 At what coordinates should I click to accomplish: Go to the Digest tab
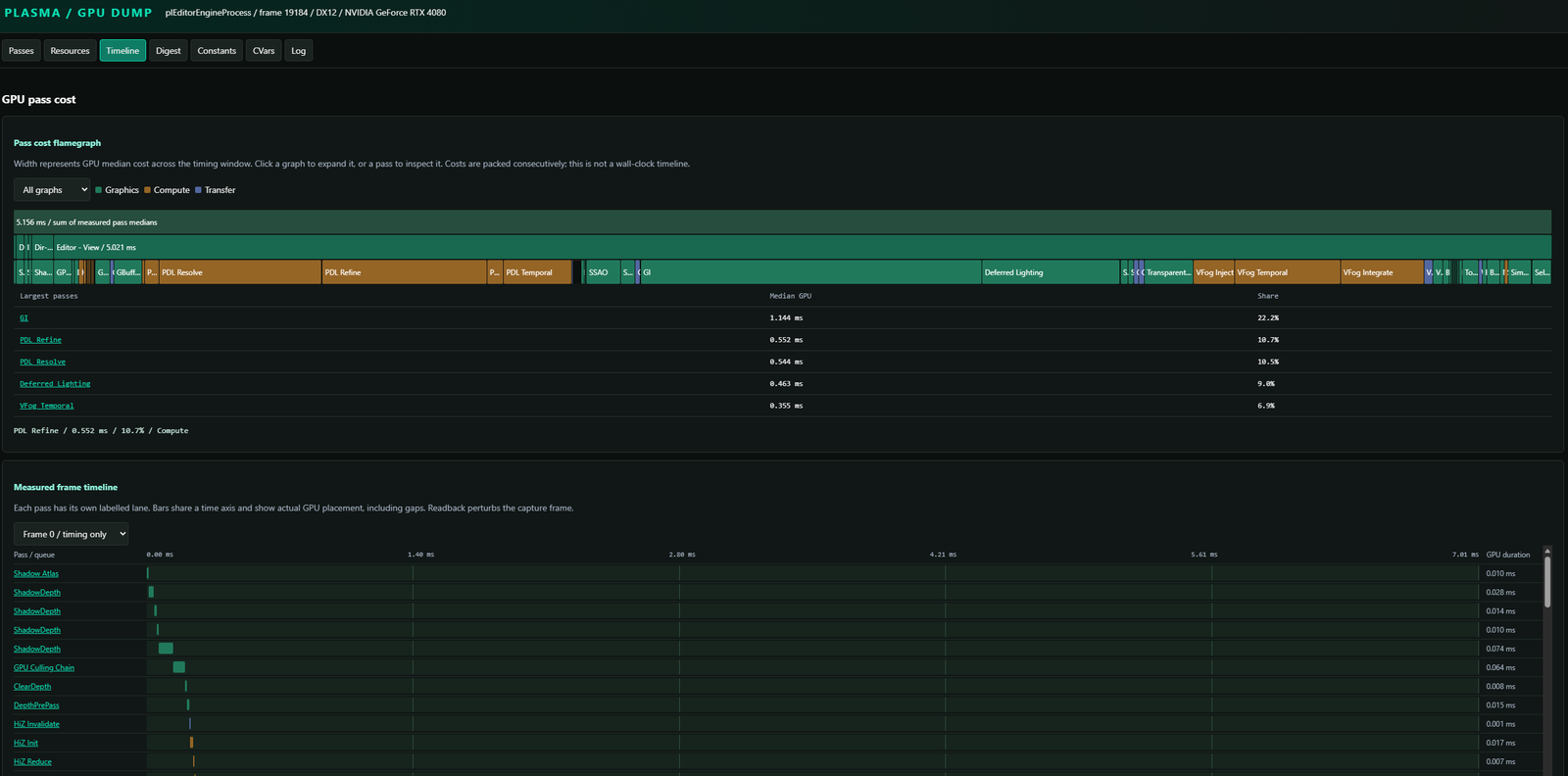[x=169, y=51]
